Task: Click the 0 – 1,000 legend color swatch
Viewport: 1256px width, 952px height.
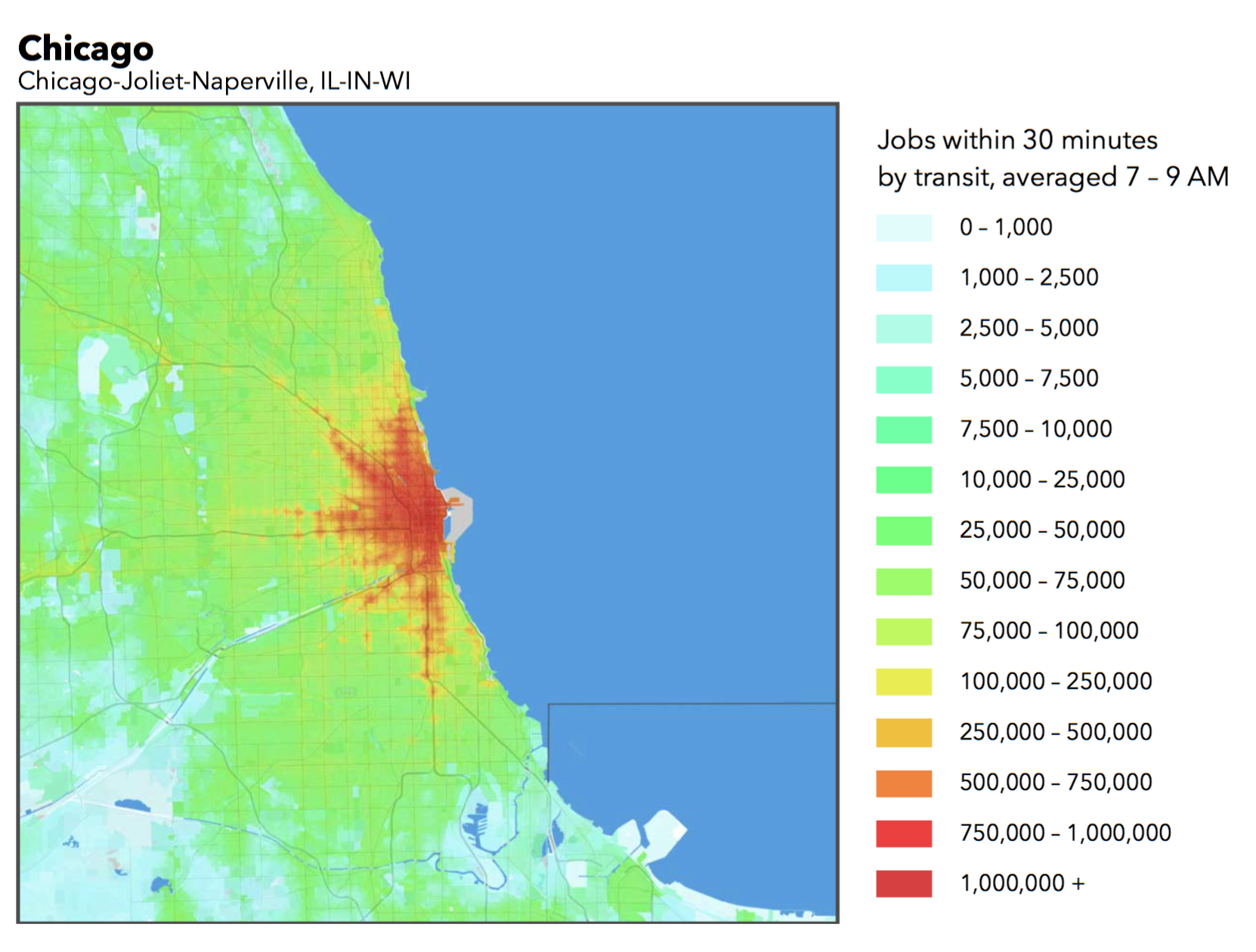Action: [904, 227]
